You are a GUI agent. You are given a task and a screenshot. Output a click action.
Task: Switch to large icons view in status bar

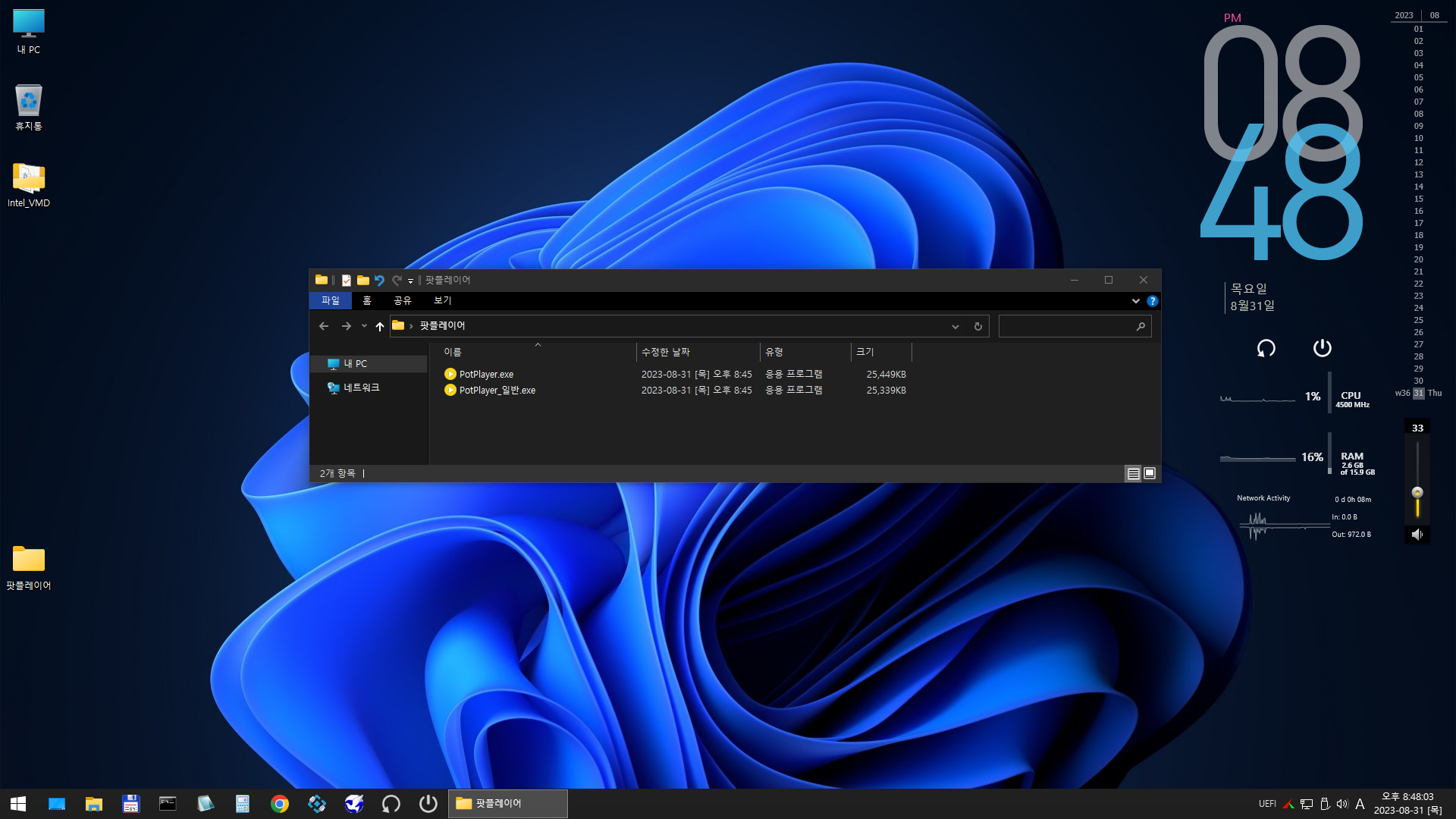[1150, 474]
